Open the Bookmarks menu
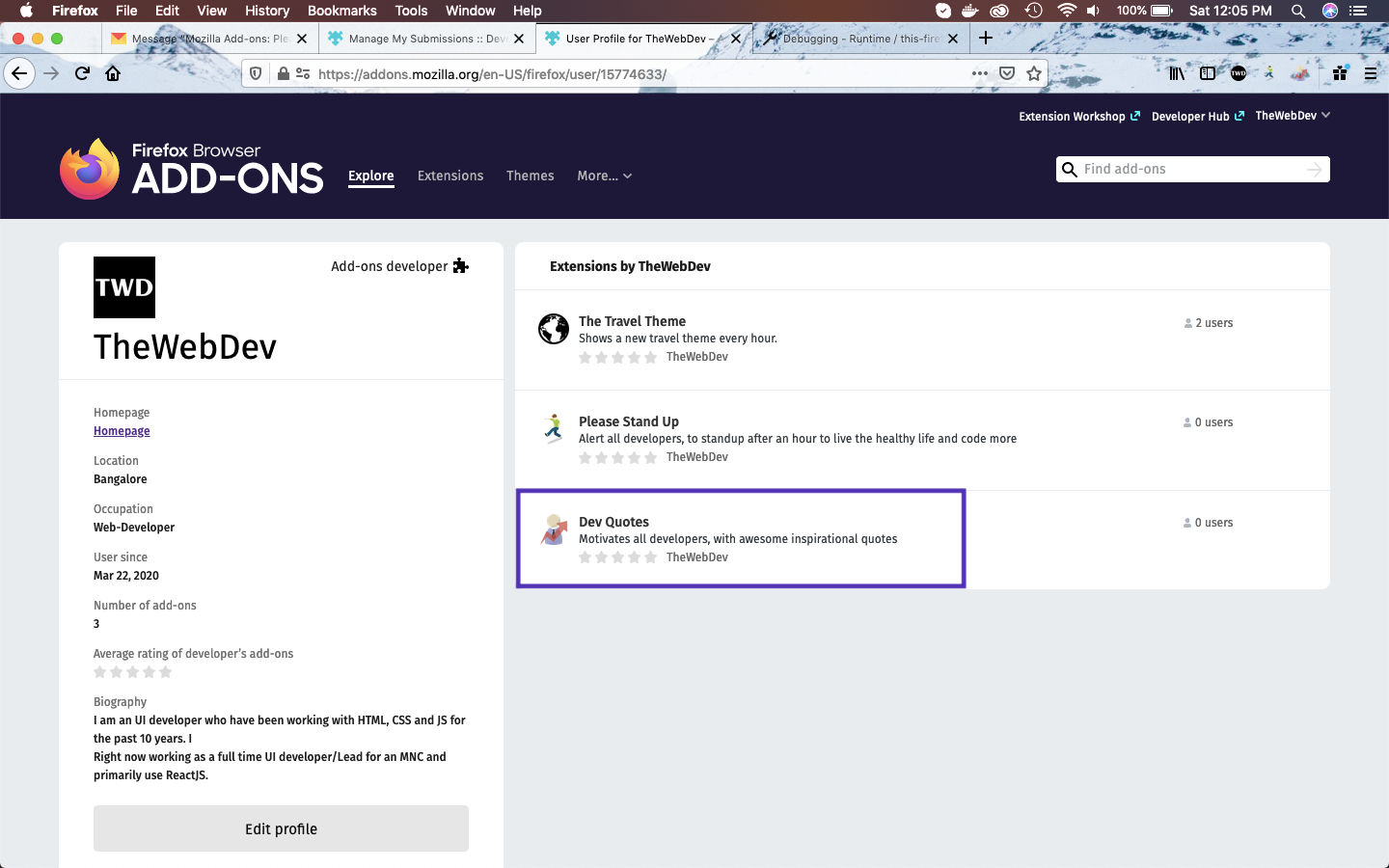This screenshot has height=868, width=1389. (x=341, y=11)
